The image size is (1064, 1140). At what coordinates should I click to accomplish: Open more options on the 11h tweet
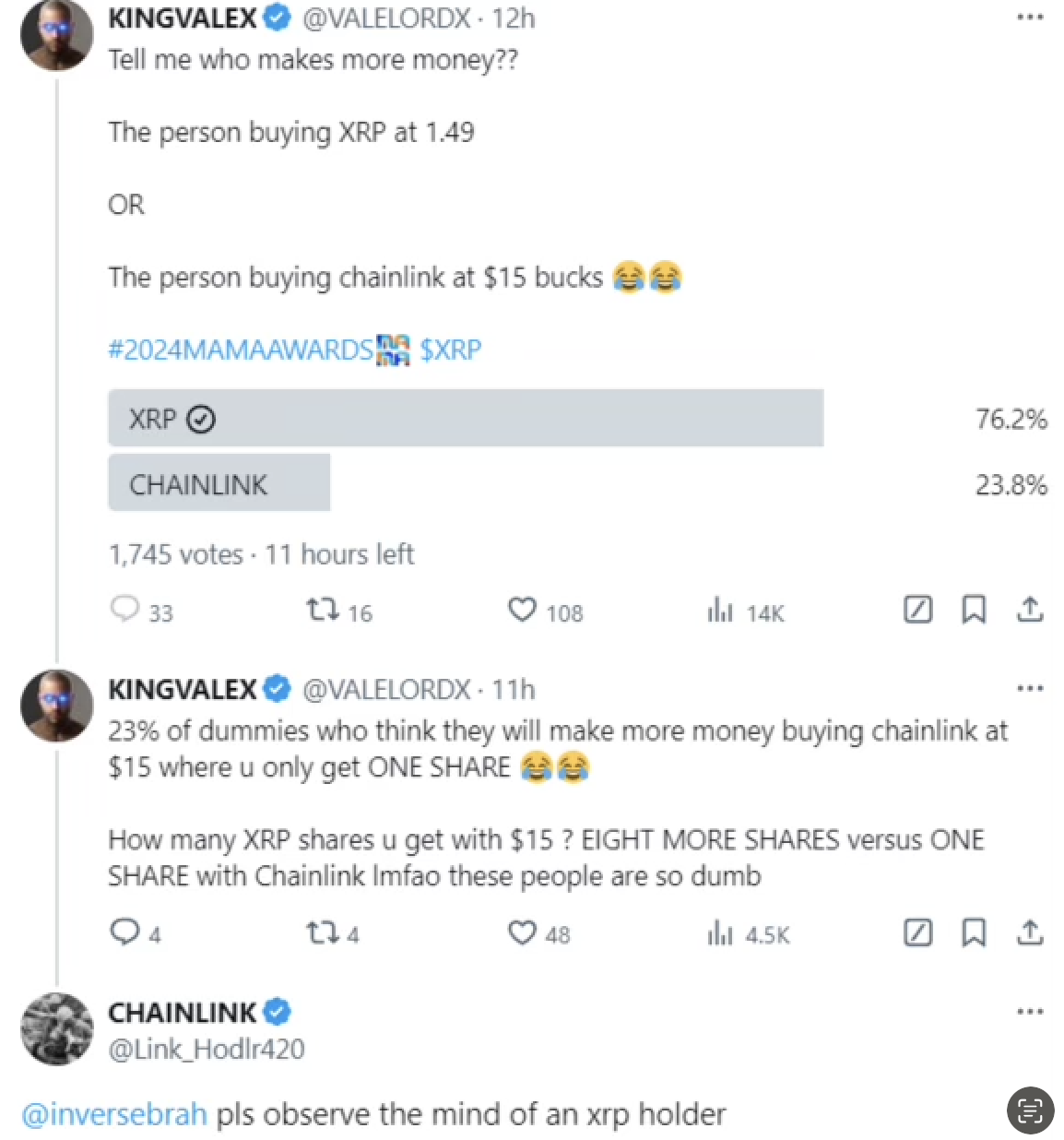(x=1029, y=688)
